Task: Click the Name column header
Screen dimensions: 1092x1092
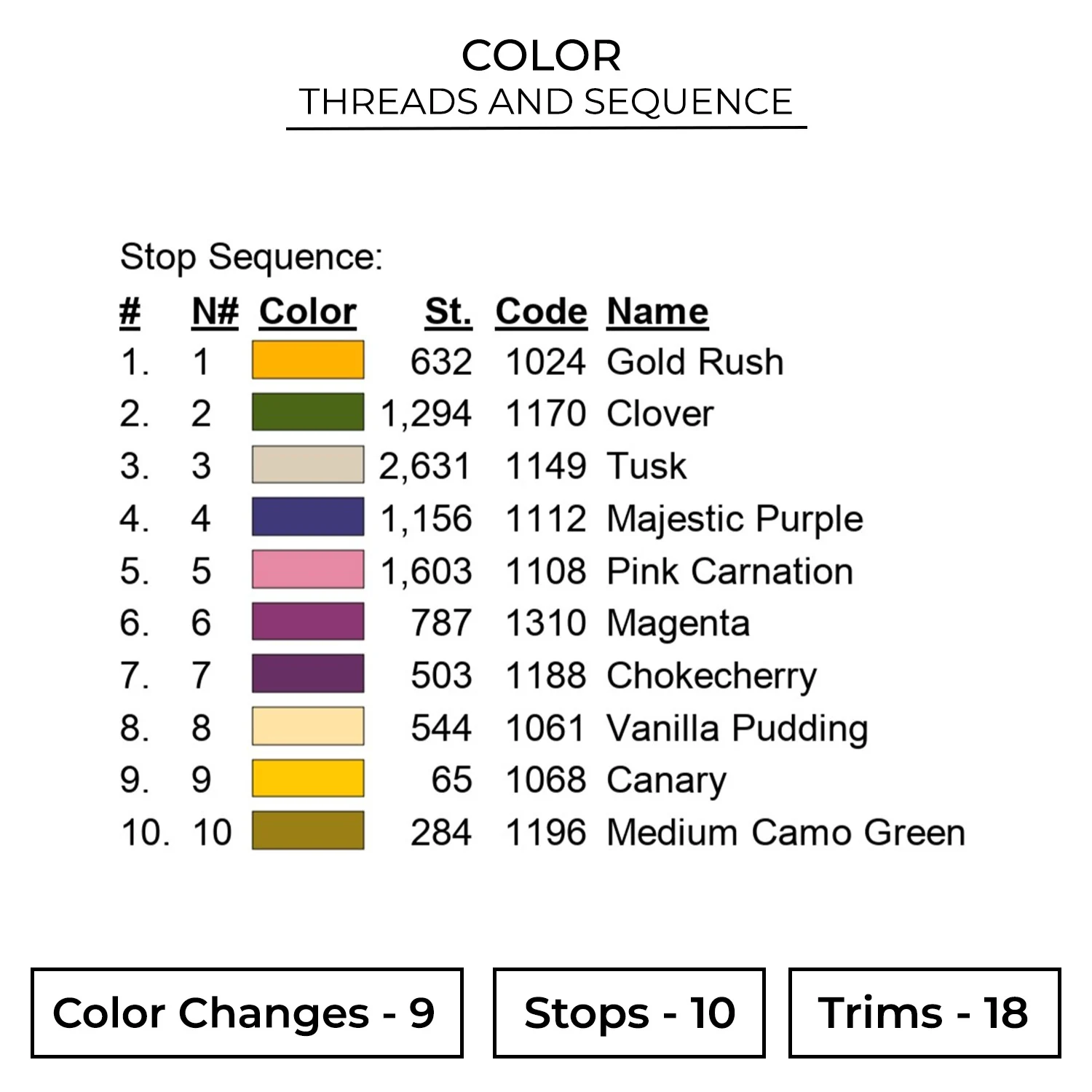Action: (x=657, y=312)
